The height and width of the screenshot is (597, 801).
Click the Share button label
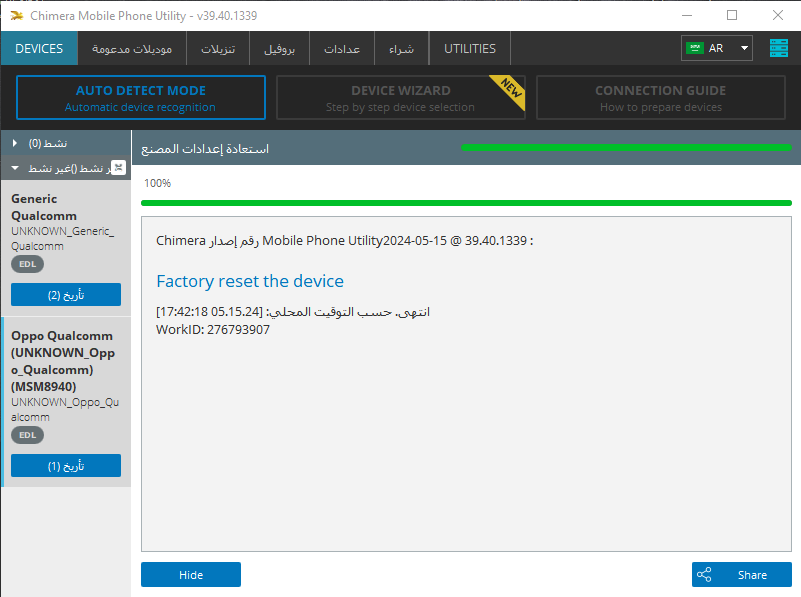click(x=752, y=575)
